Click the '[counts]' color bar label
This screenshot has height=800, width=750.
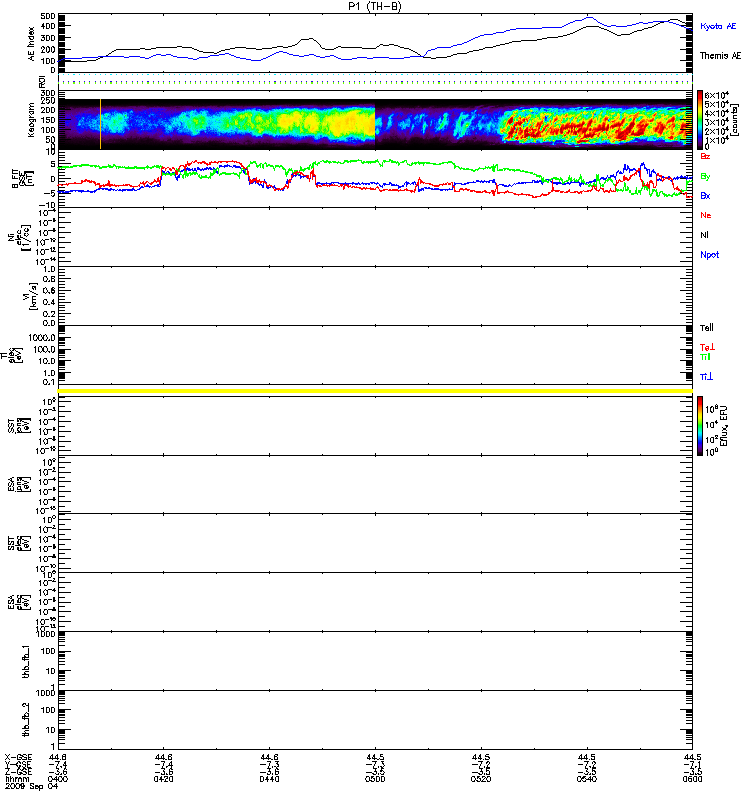tap(735, 120)
